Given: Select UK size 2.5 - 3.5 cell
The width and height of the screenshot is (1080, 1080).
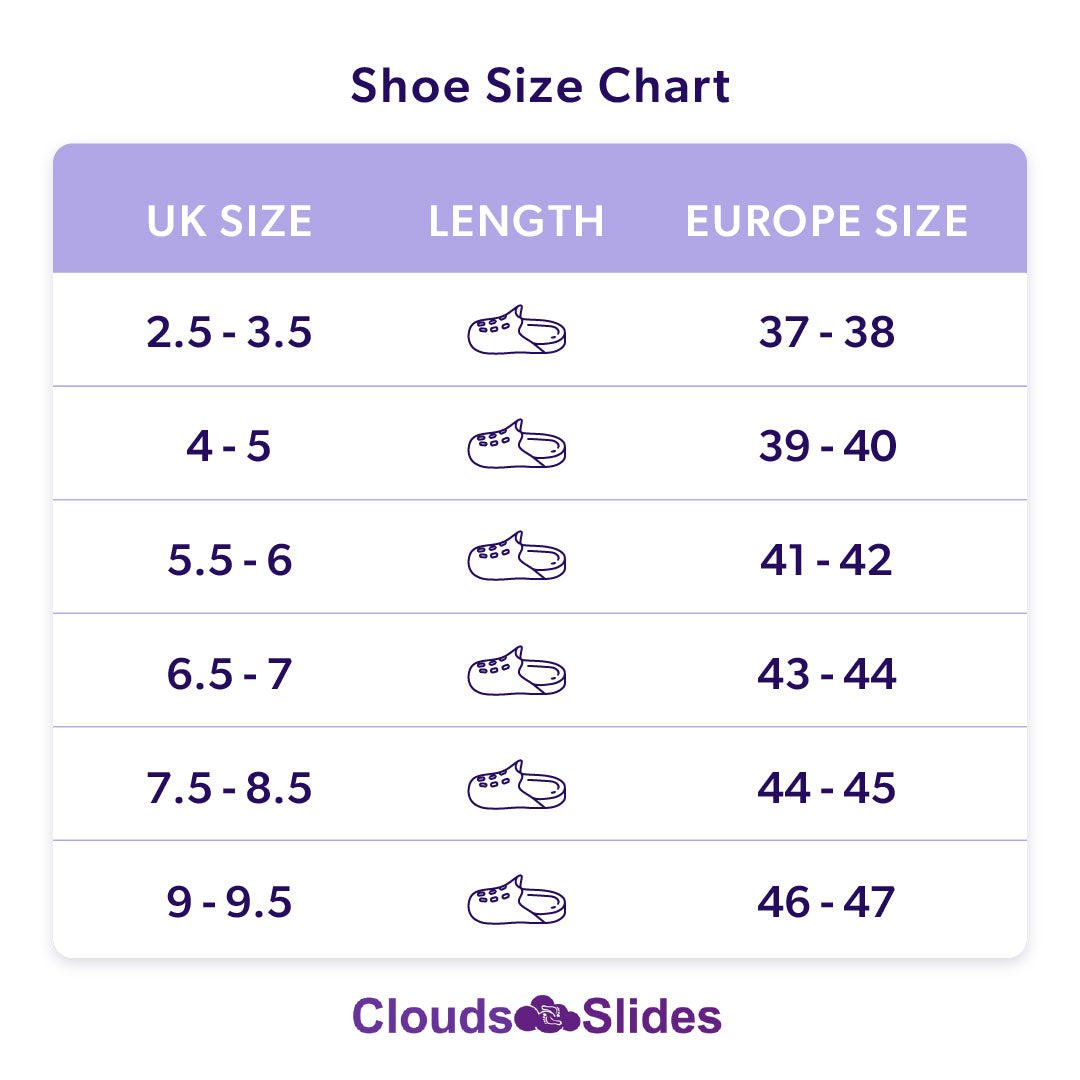Looking at the screenshot, I should click(x=229, y=332).
